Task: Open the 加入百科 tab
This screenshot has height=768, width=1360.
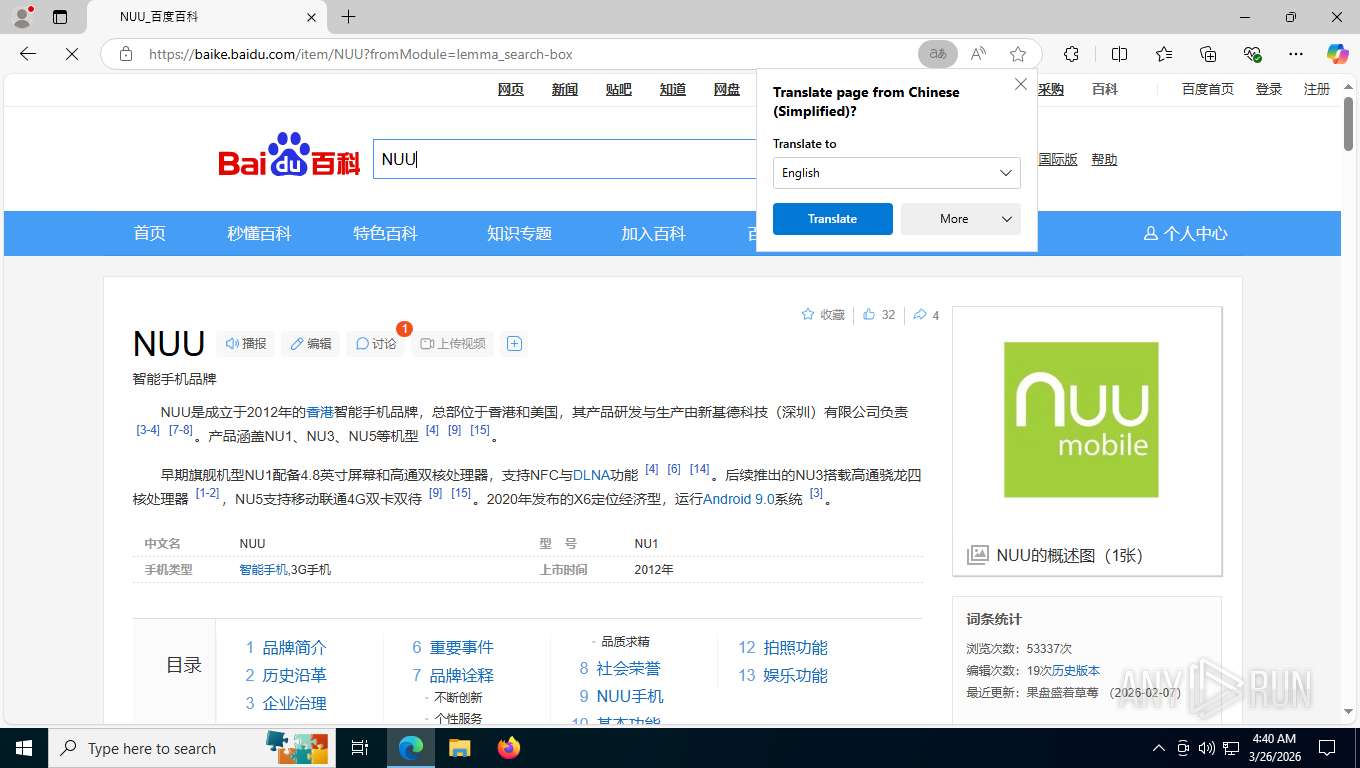Action: (653, 233)
